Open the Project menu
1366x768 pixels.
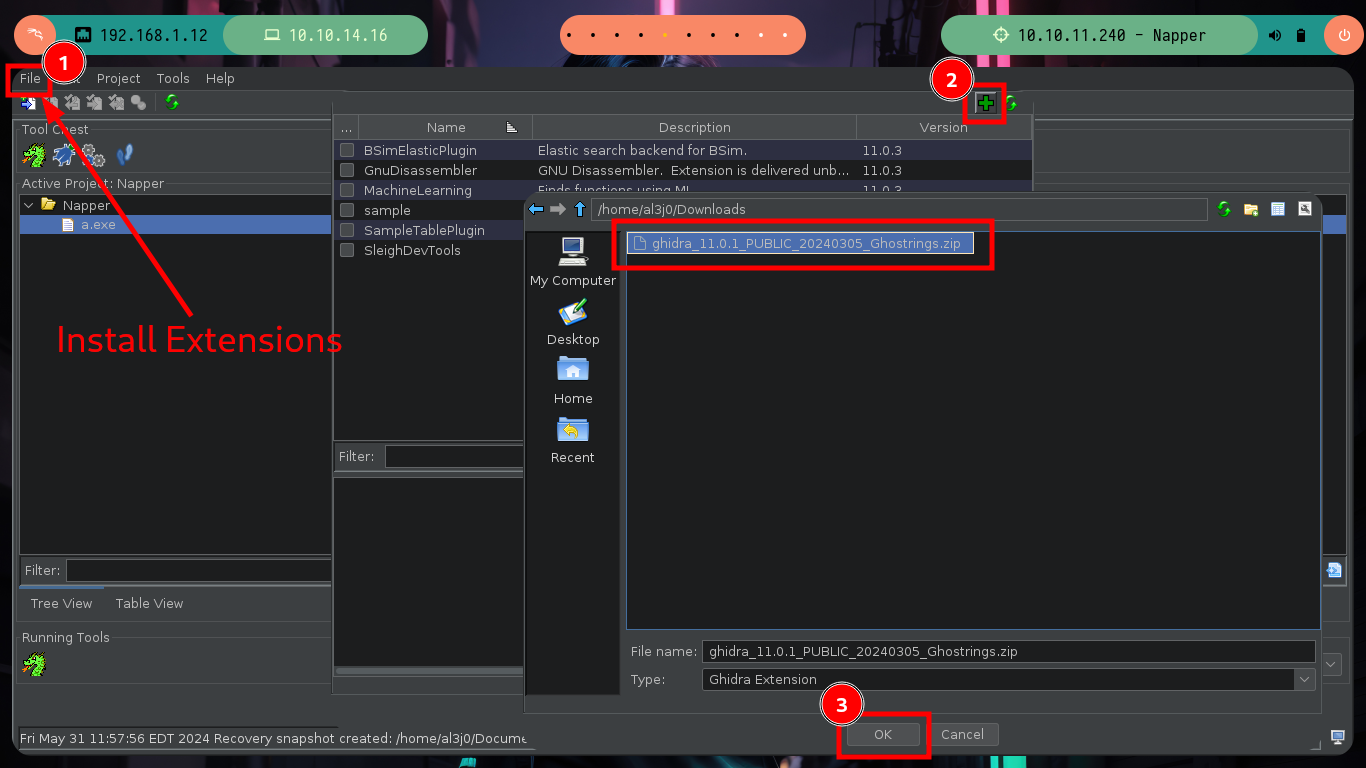point(118,78)
